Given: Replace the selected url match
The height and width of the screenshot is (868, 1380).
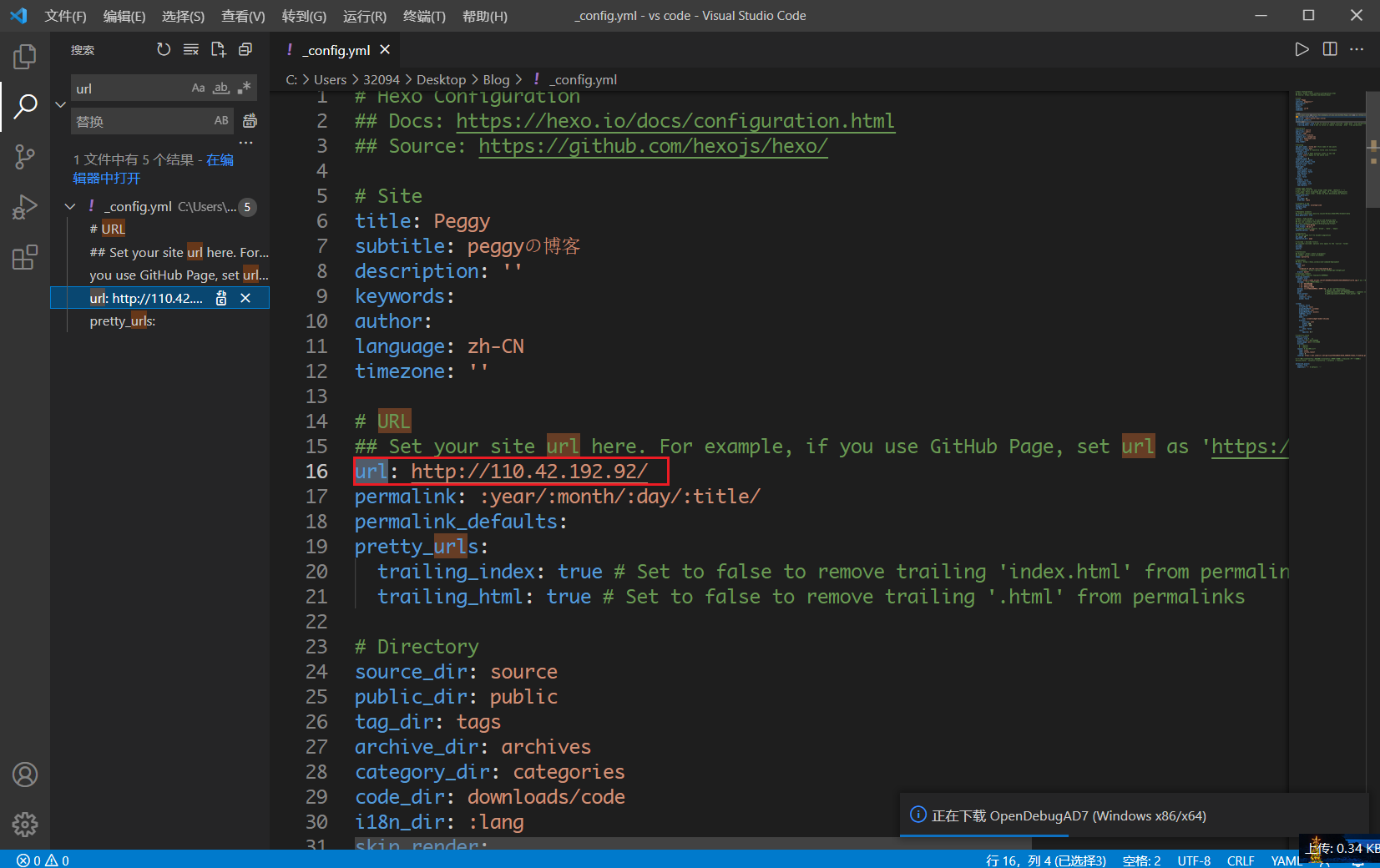Looking at the screenshot, I should click(221, 298).
